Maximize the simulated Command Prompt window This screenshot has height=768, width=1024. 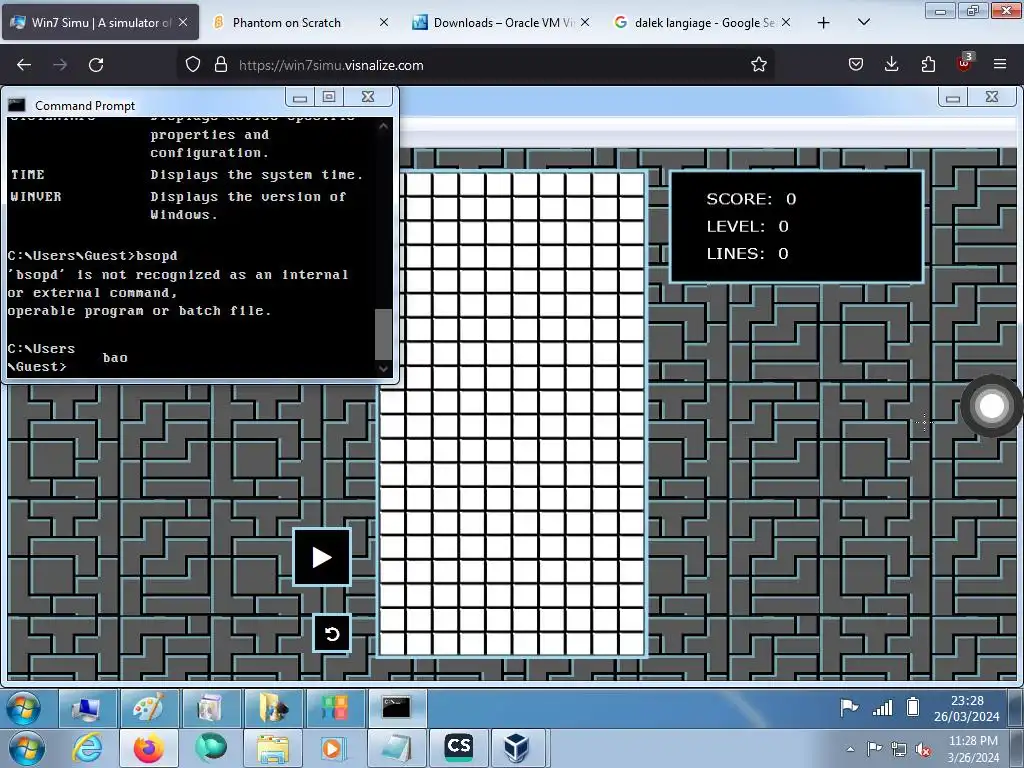tap(329, 97)
